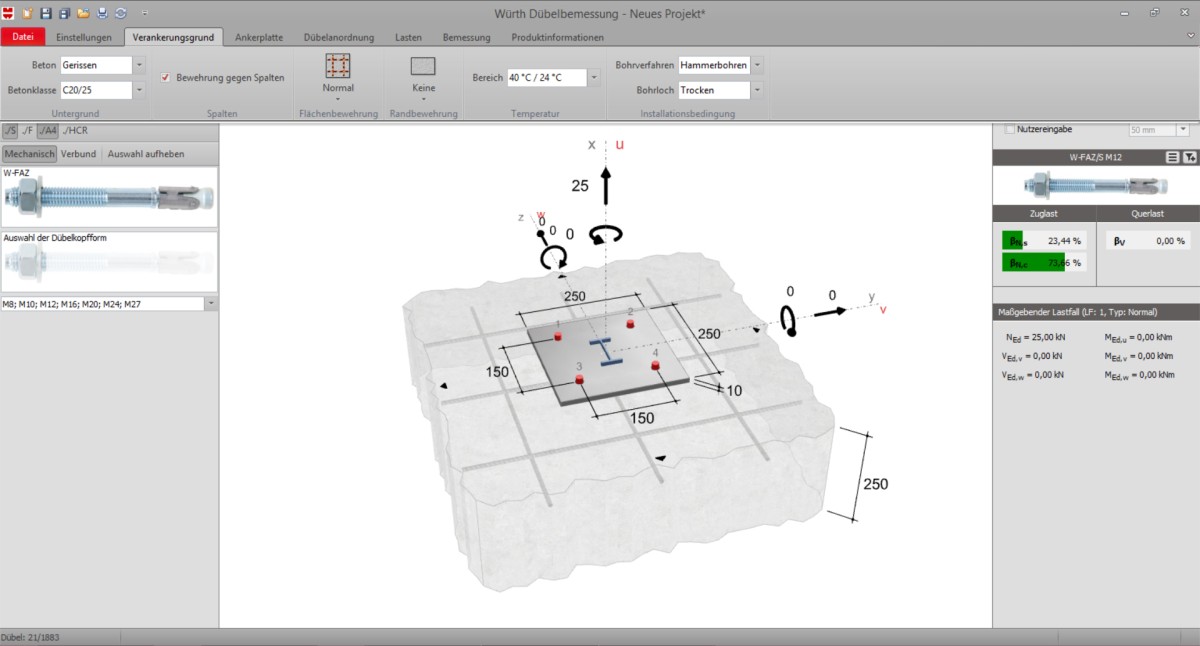Click the rotation moment icon near y axis
This screenshot has width=1200, height=646.
coord(790,321)
